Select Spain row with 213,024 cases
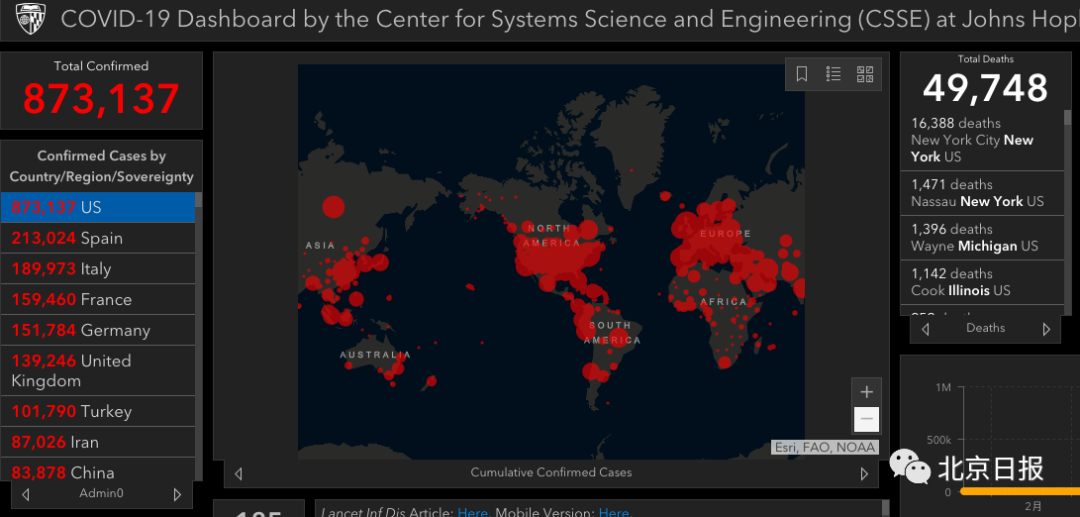This screenshot has width=1080, height=517. 98,238
